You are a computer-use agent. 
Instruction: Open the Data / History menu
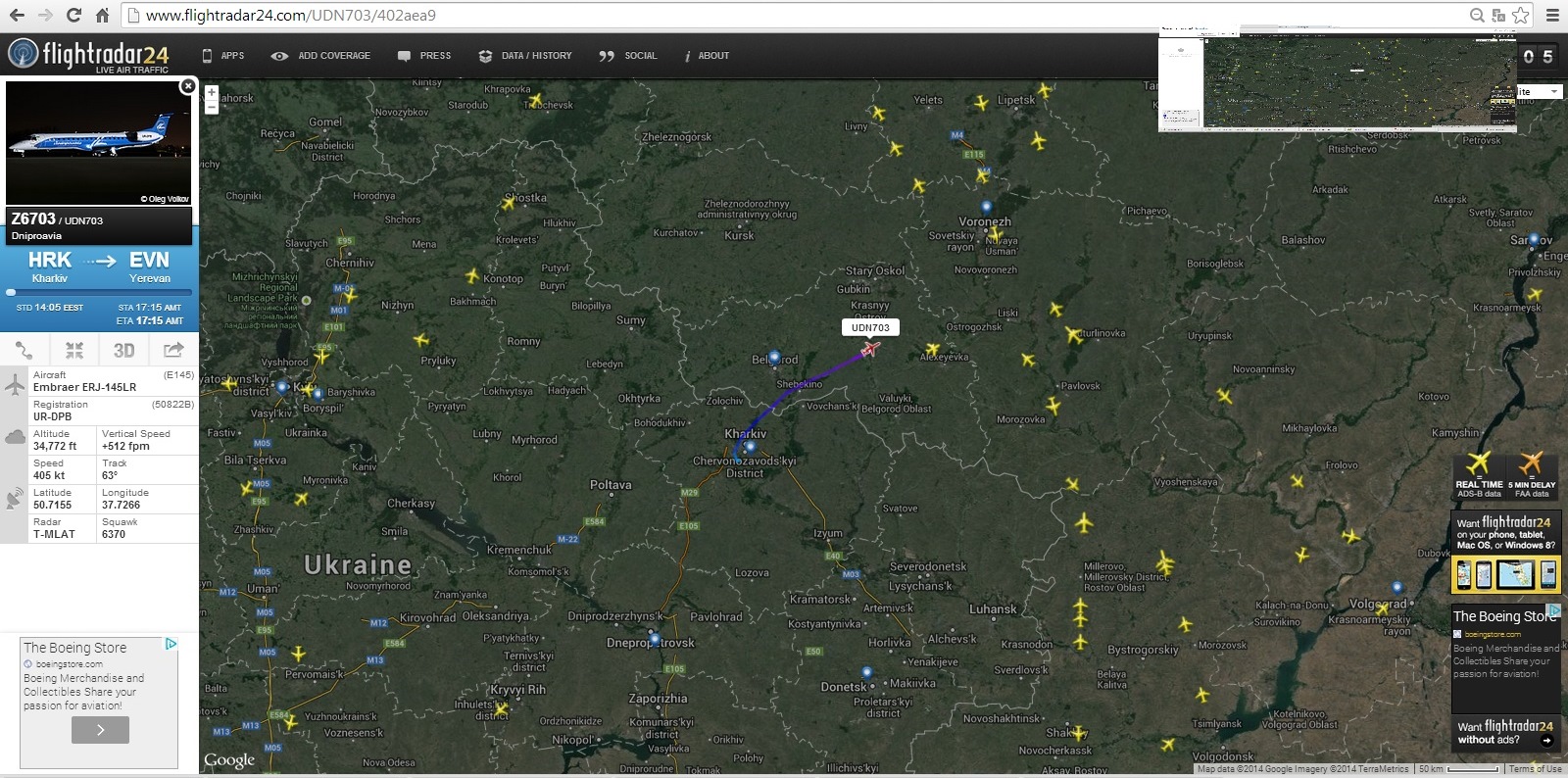525,56
